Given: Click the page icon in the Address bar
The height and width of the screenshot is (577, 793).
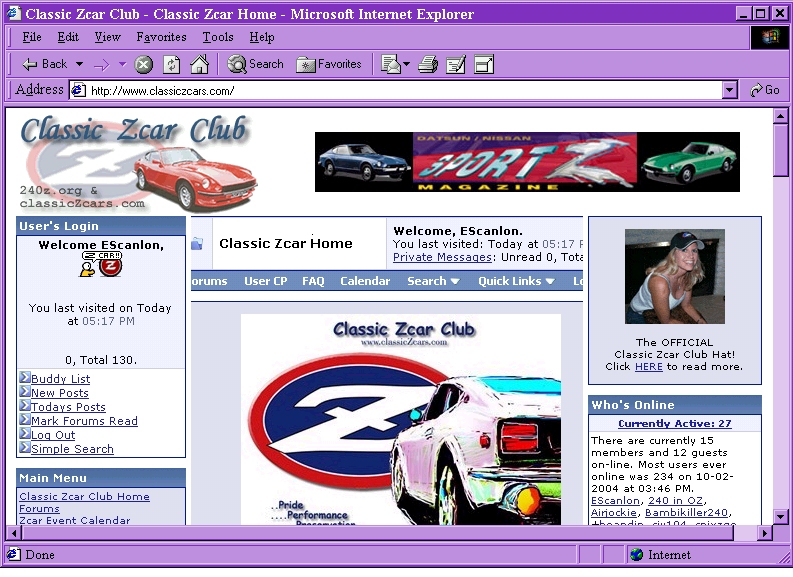Looking at the screenshot, I should (x=78, y=91).
